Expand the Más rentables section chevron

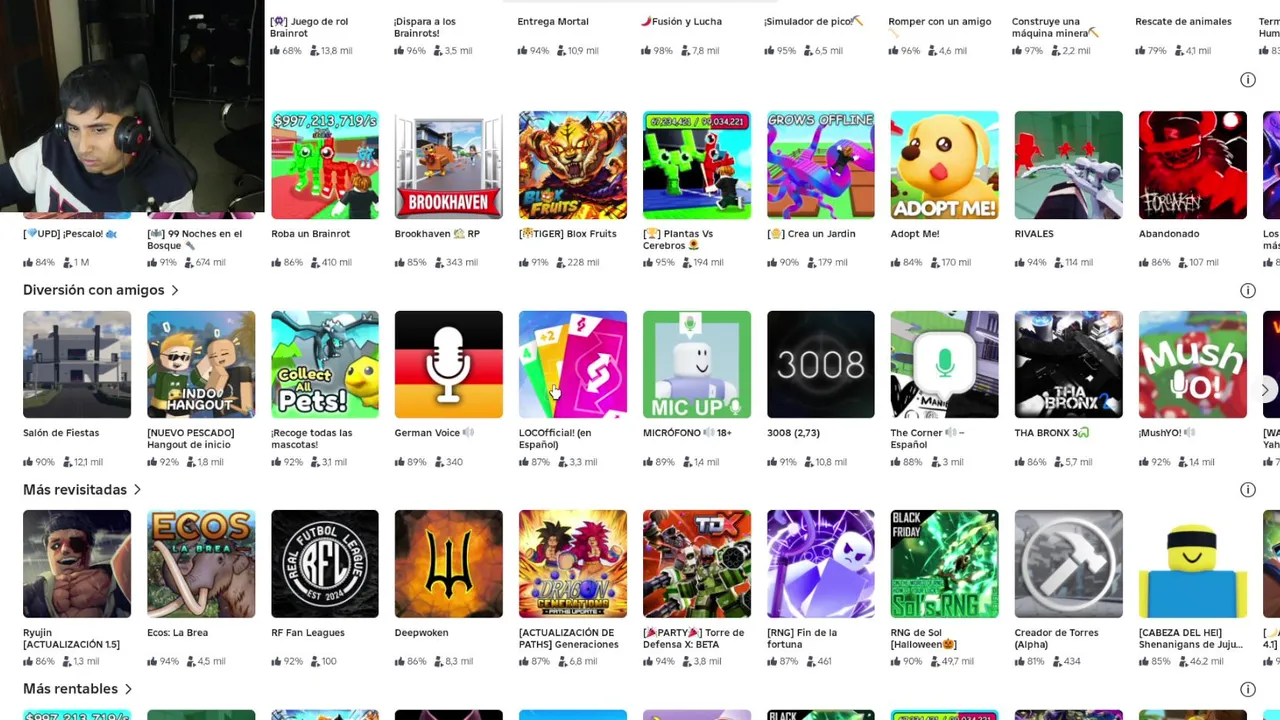click(x=128, y=689)
